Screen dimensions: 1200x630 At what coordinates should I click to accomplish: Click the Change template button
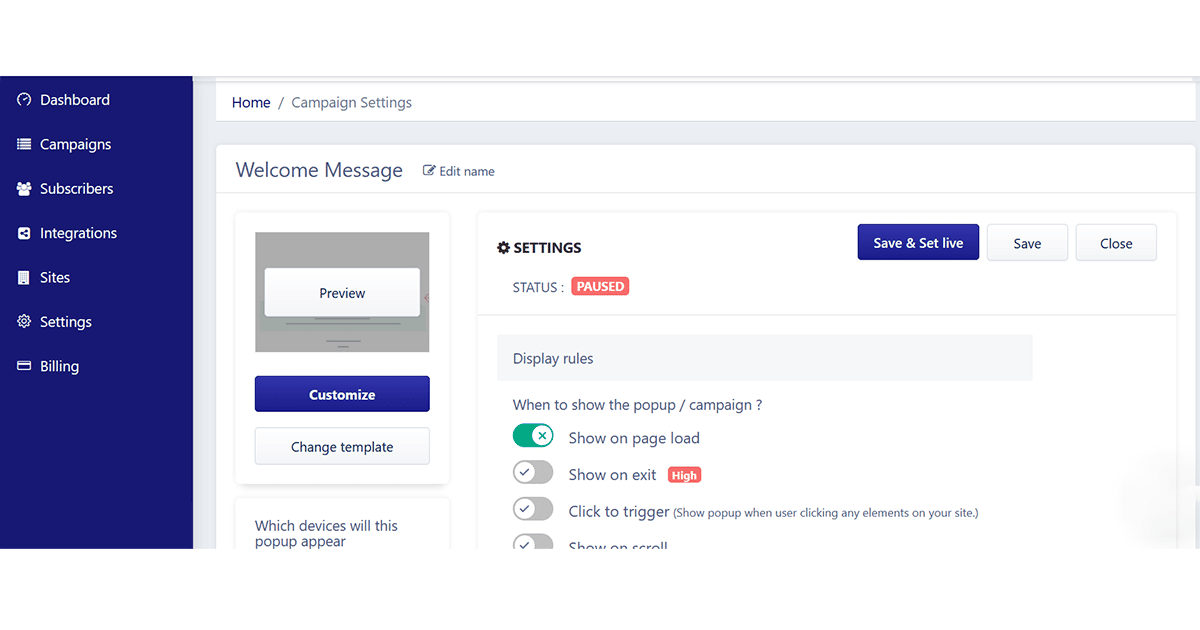342,447
